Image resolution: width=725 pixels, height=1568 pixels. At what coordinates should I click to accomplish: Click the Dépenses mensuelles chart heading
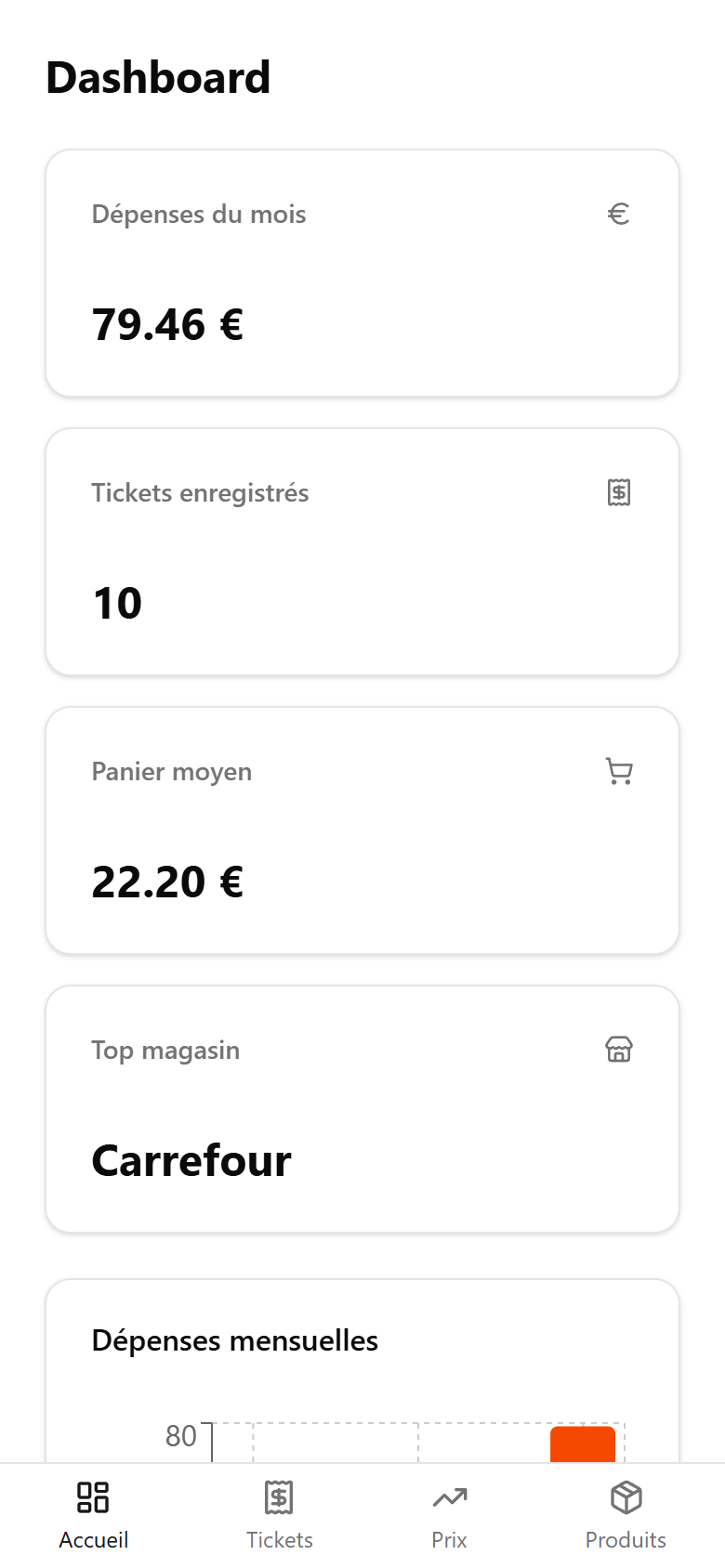pos(235,1340)
